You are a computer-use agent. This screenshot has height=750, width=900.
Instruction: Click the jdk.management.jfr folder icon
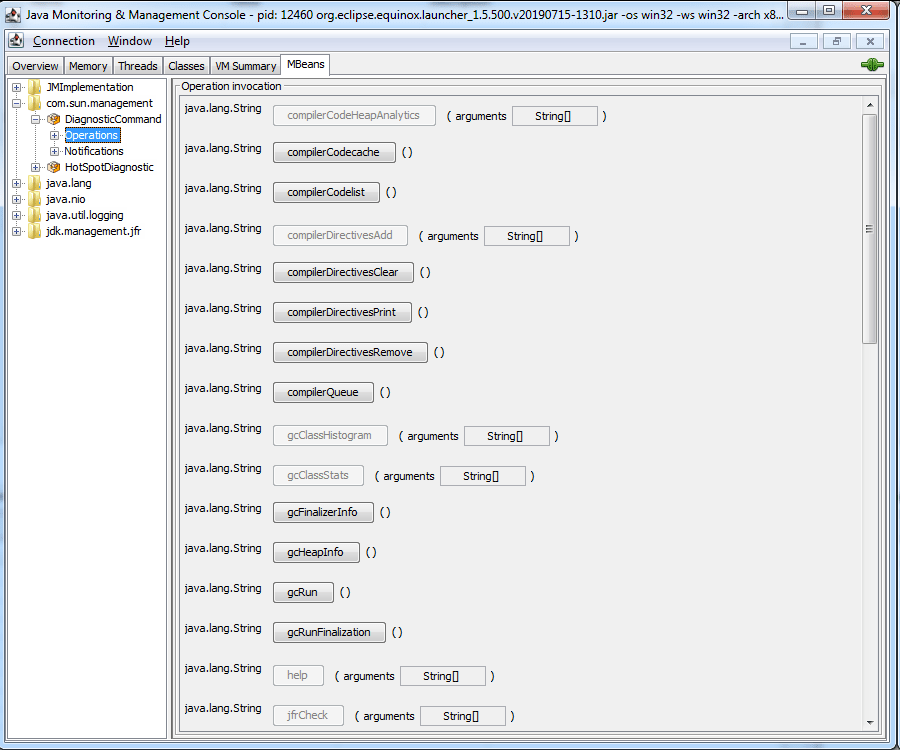[x=34, y=231]
